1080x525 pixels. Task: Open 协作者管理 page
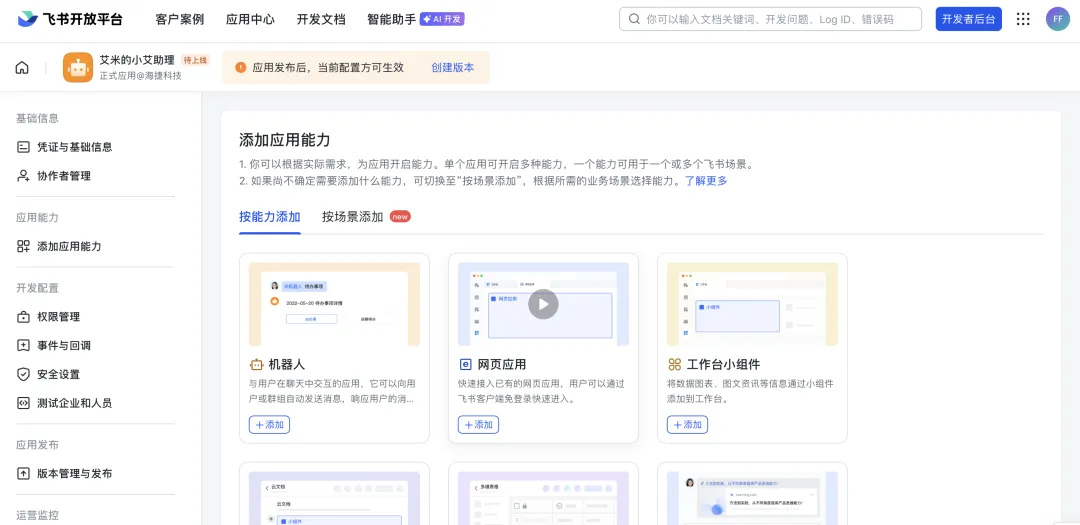click(64, 176)
